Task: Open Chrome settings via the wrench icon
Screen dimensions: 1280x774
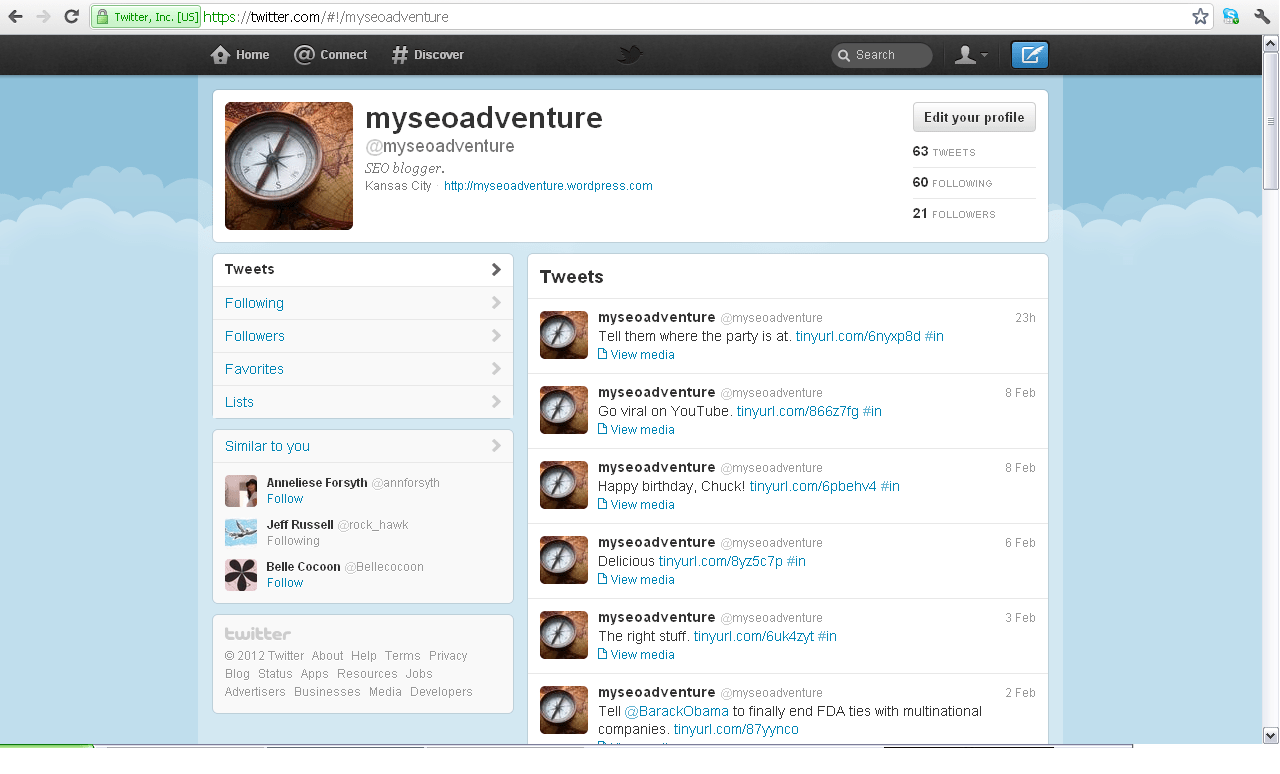Action: [x=1262, y=16]
